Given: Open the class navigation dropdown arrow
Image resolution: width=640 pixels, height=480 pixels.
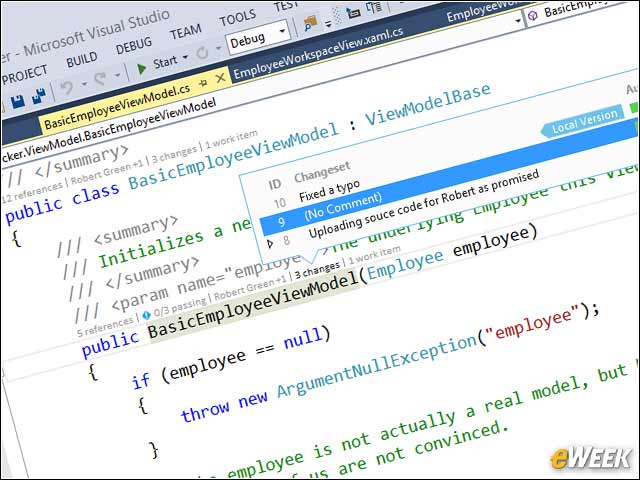Looking at the screenshot, I should click(518, 20).
